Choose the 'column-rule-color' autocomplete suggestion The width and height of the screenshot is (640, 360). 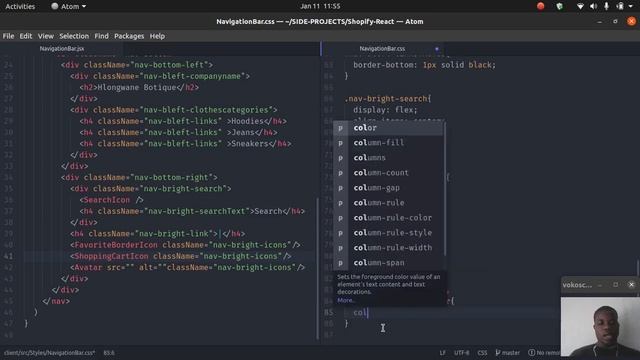389,218
